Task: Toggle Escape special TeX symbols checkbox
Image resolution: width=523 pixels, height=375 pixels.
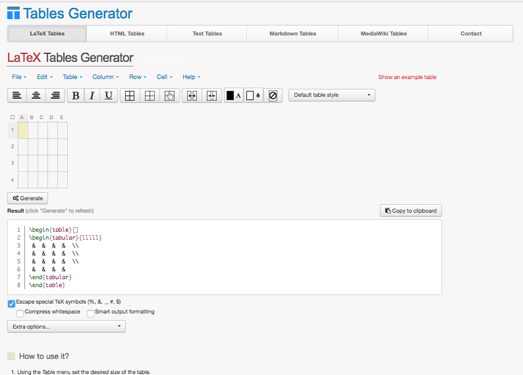Action: (11, 304)
